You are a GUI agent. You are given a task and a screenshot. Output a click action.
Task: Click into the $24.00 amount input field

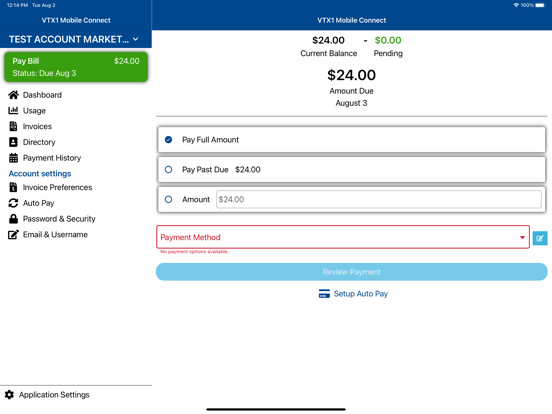(379, 199)
